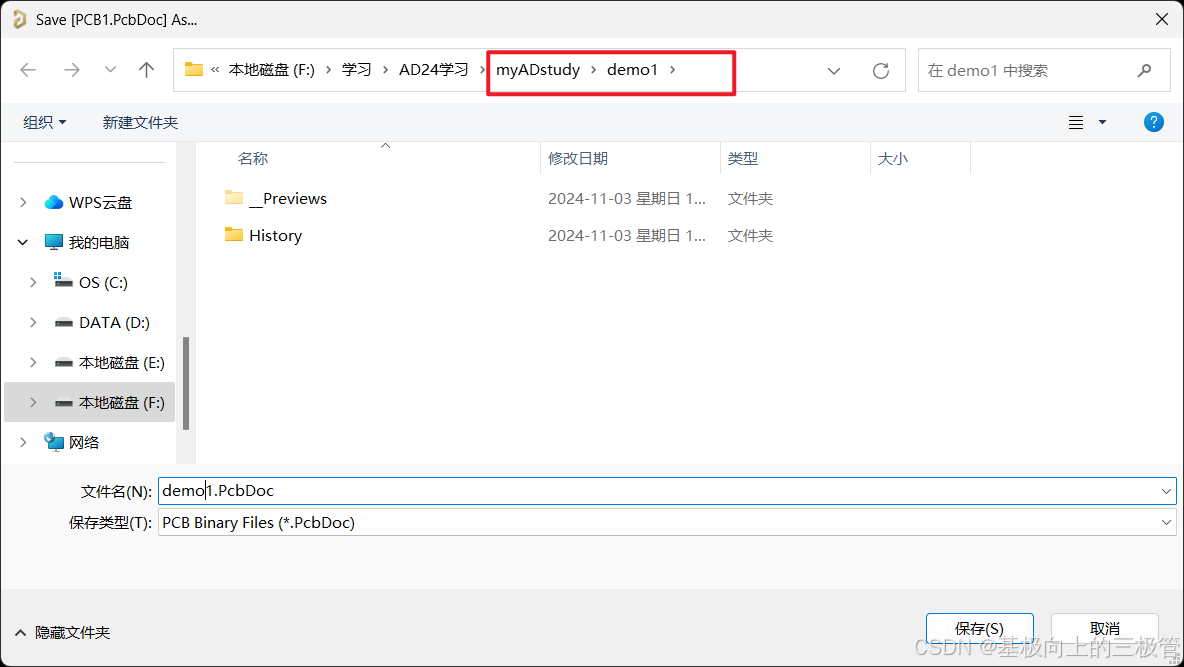Screen dimensions: 1184x667
Task: Click the __Previews modified date cell
Action: 627,199
